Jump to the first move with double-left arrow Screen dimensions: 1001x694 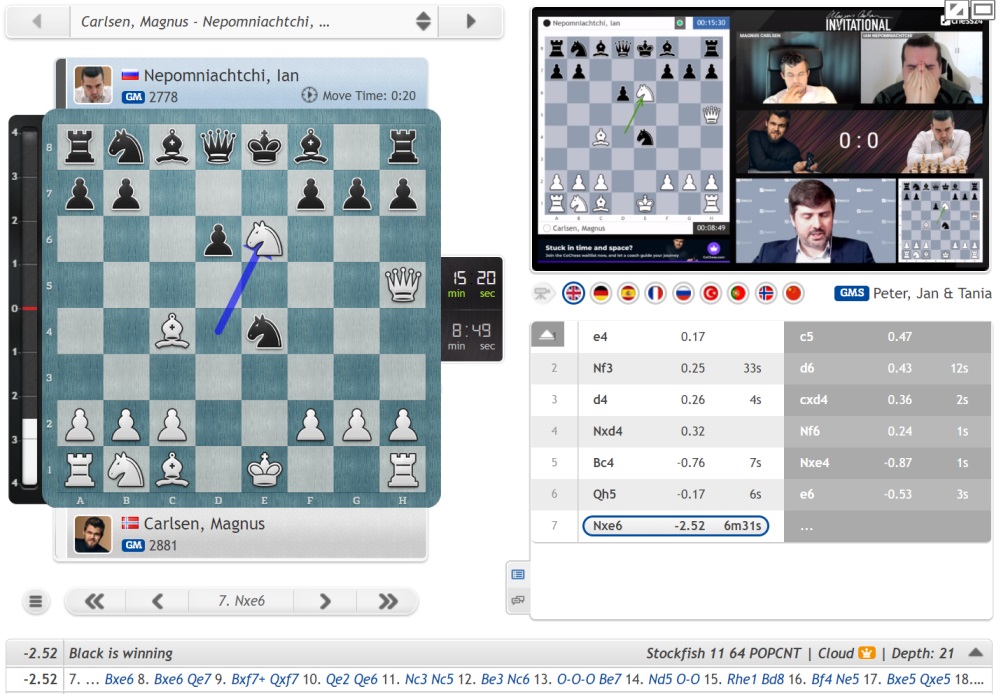[95, 601]
